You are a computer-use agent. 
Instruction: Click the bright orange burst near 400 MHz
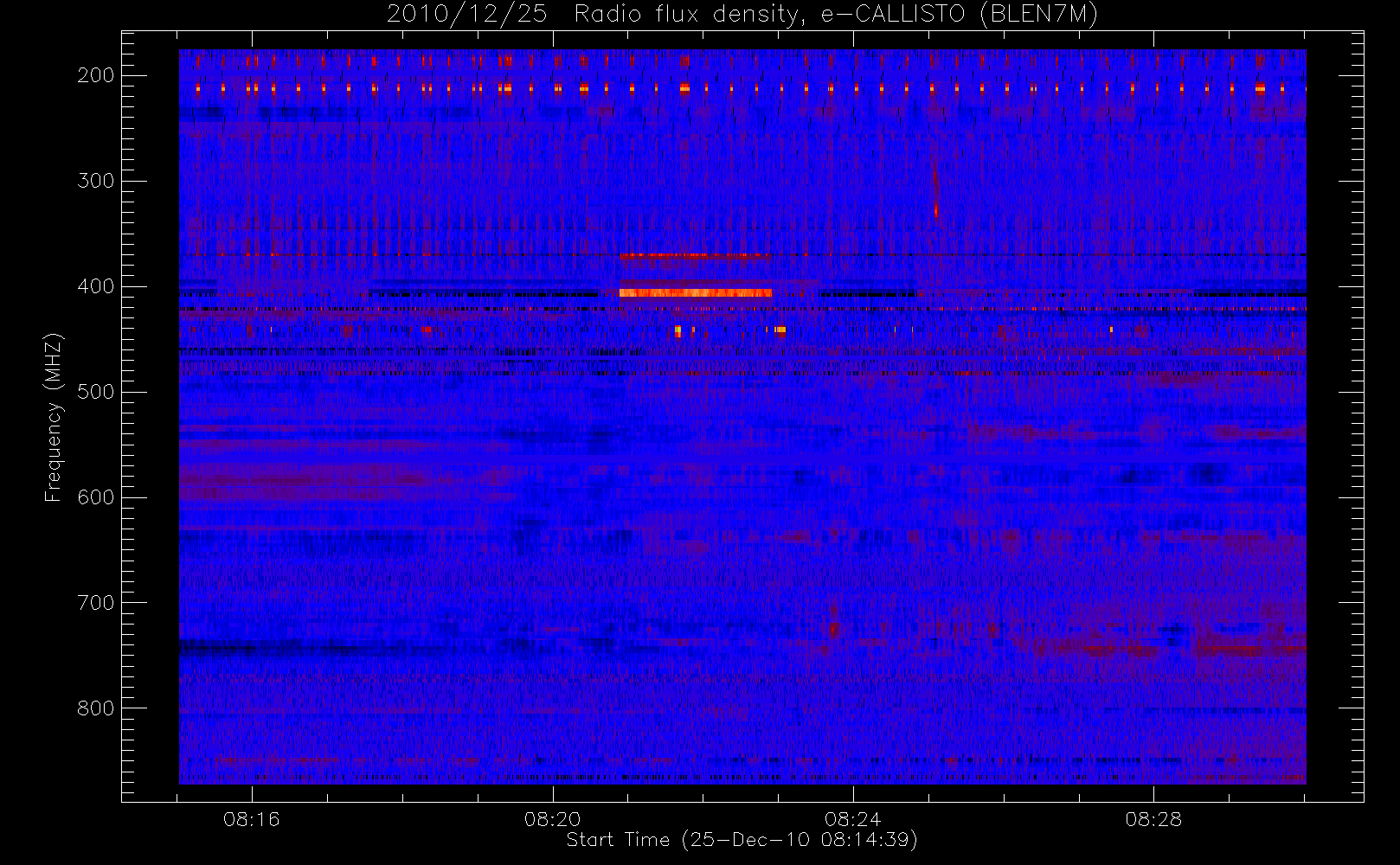click(695, 293)
